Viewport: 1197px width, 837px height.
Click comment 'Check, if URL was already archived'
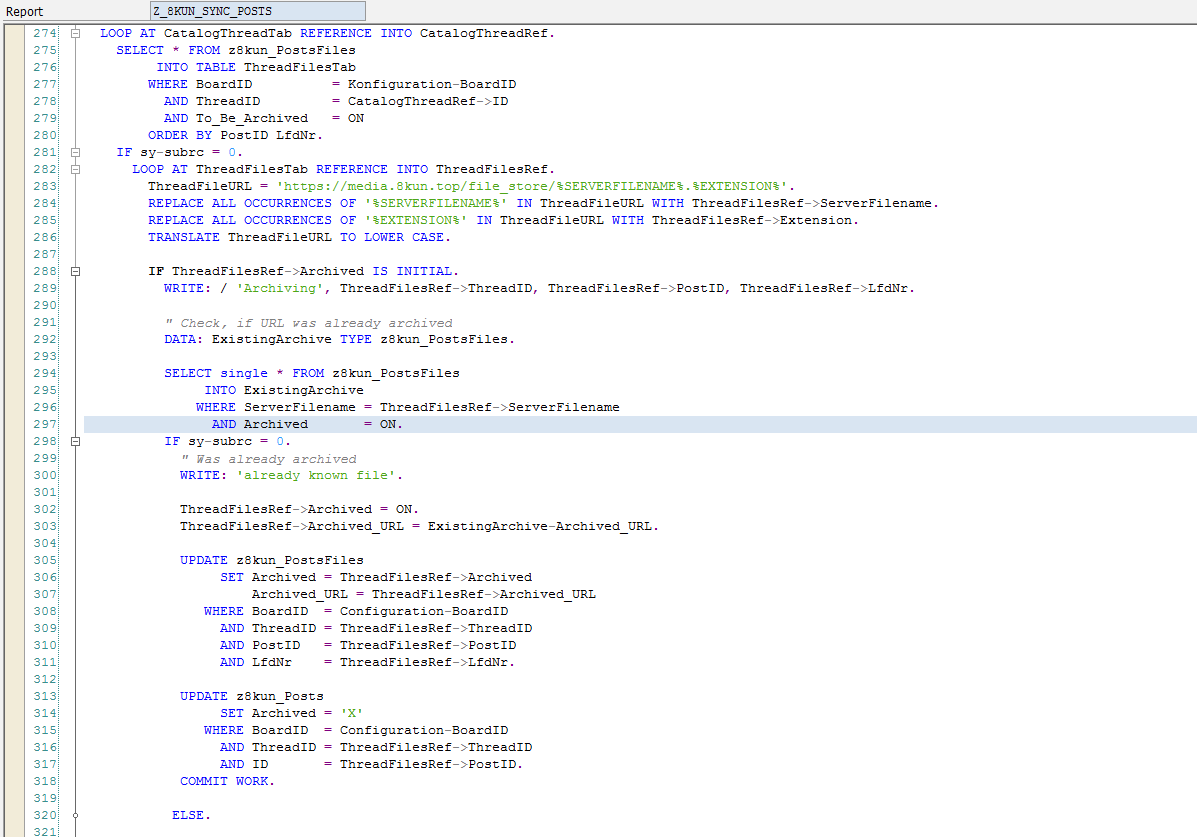click(x=308, y=323)
